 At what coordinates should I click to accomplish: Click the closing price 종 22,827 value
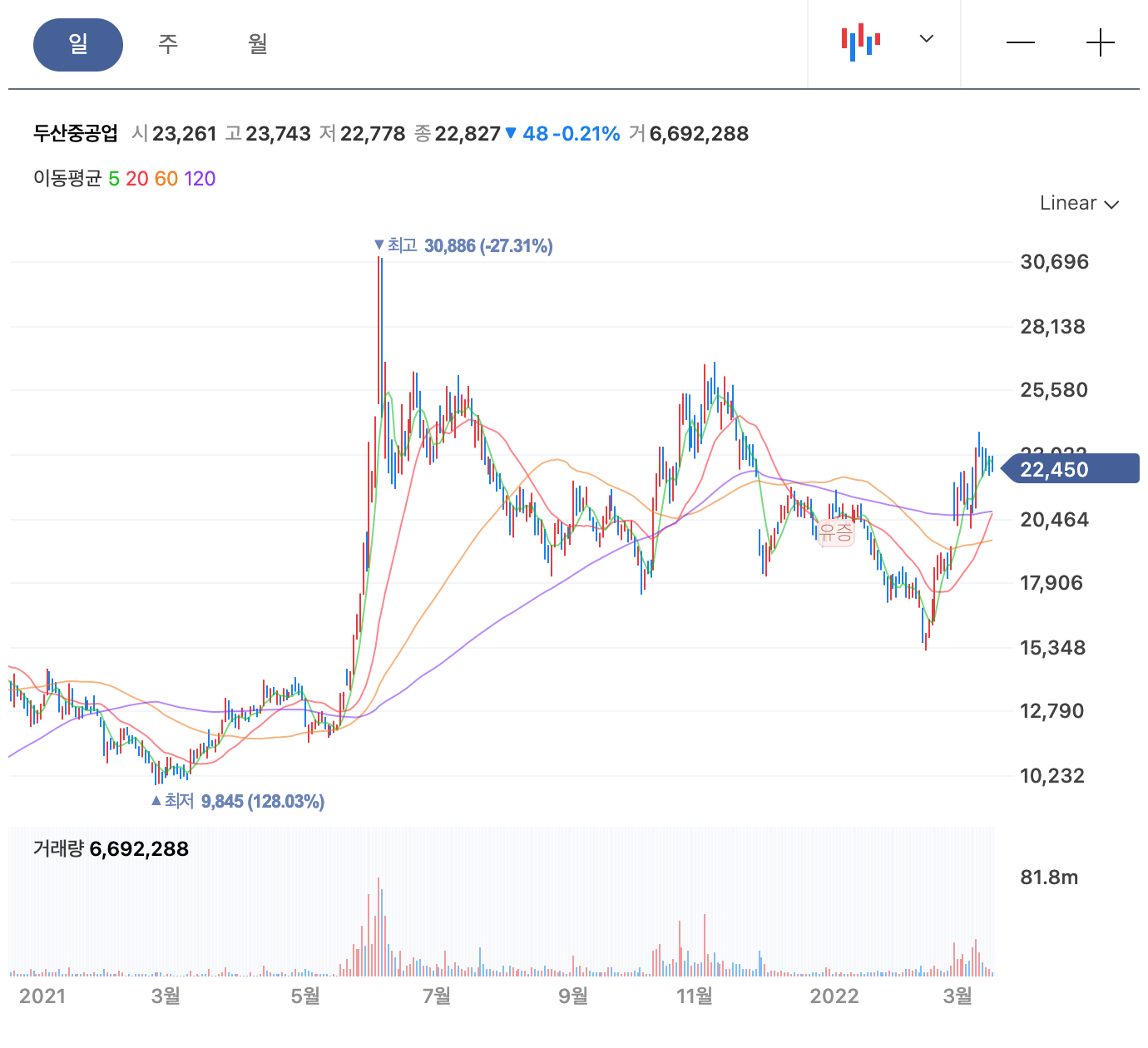click(x=458, y=134)
